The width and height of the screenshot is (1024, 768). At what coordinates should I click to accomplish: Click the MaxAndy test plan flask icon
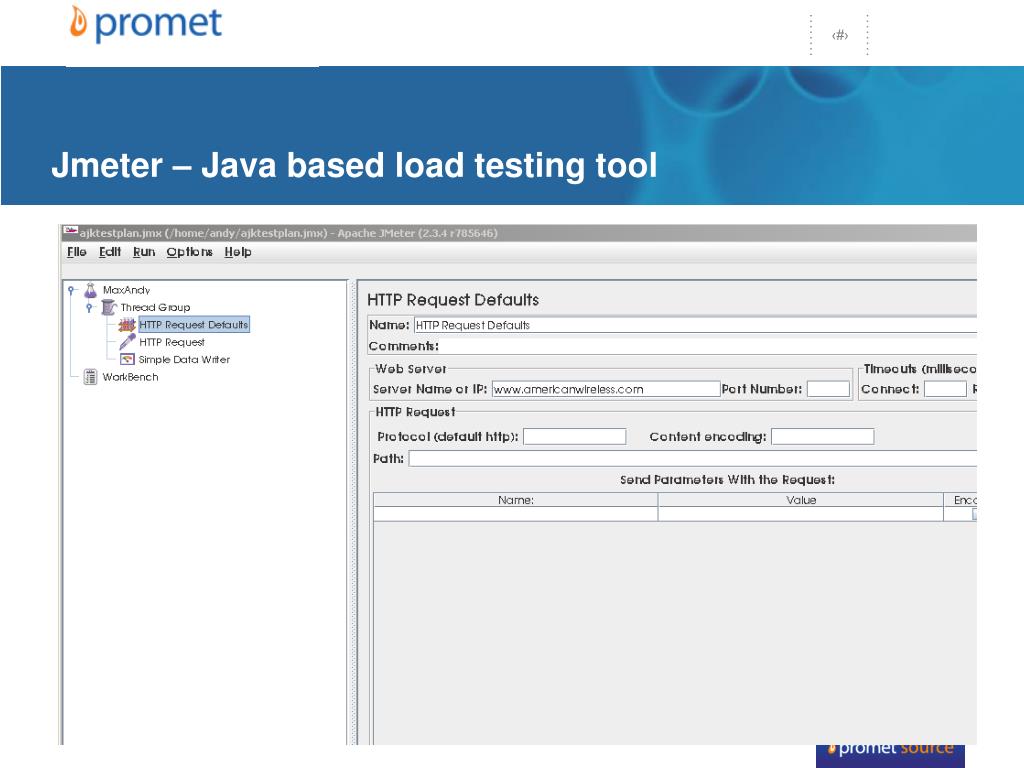point(90,290)
